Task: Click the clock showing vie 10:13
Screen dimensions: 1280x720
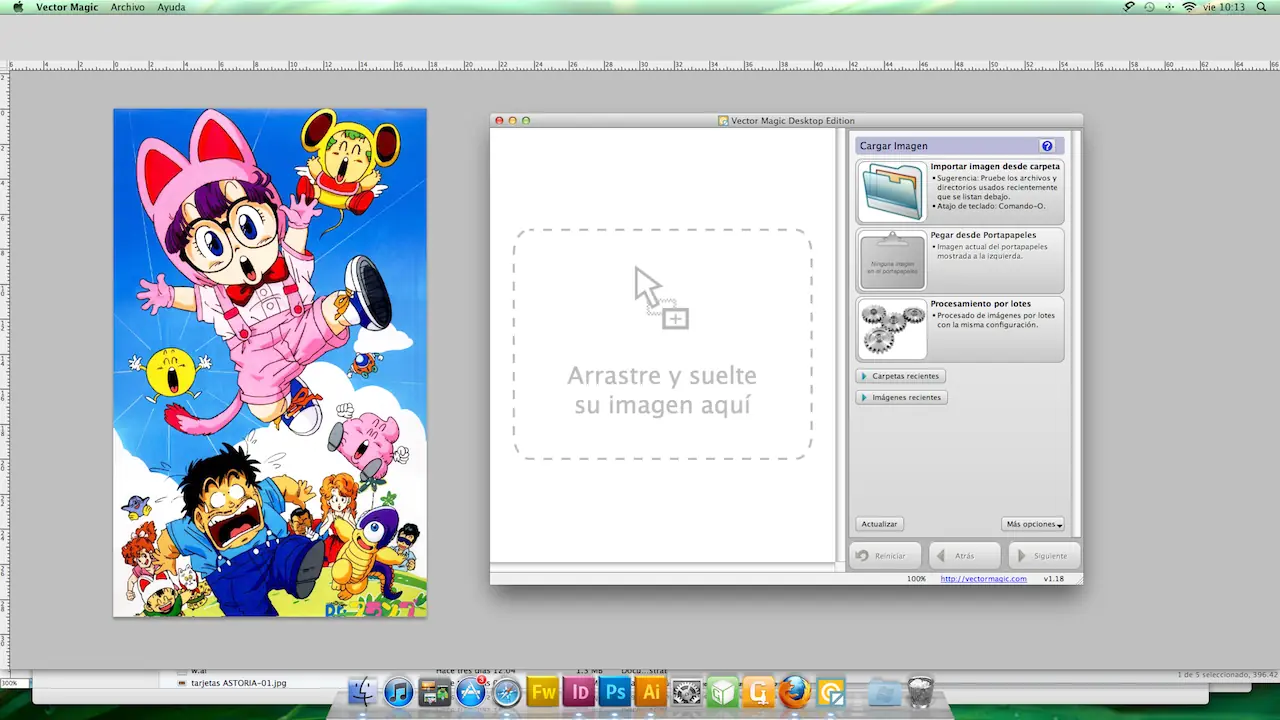Action: [1224, 7]
